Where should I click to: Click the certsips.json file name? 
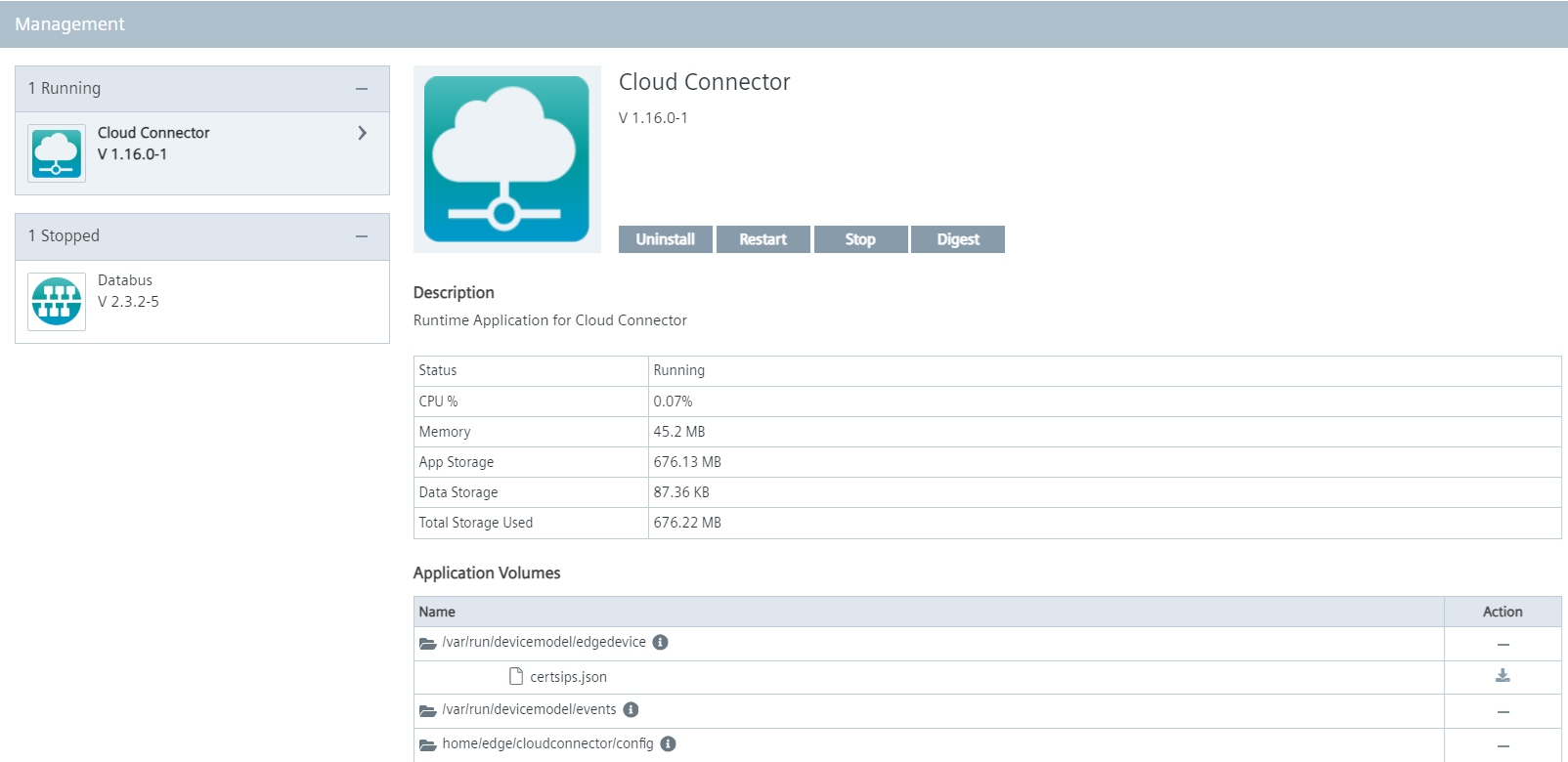(x=568, y=677)
